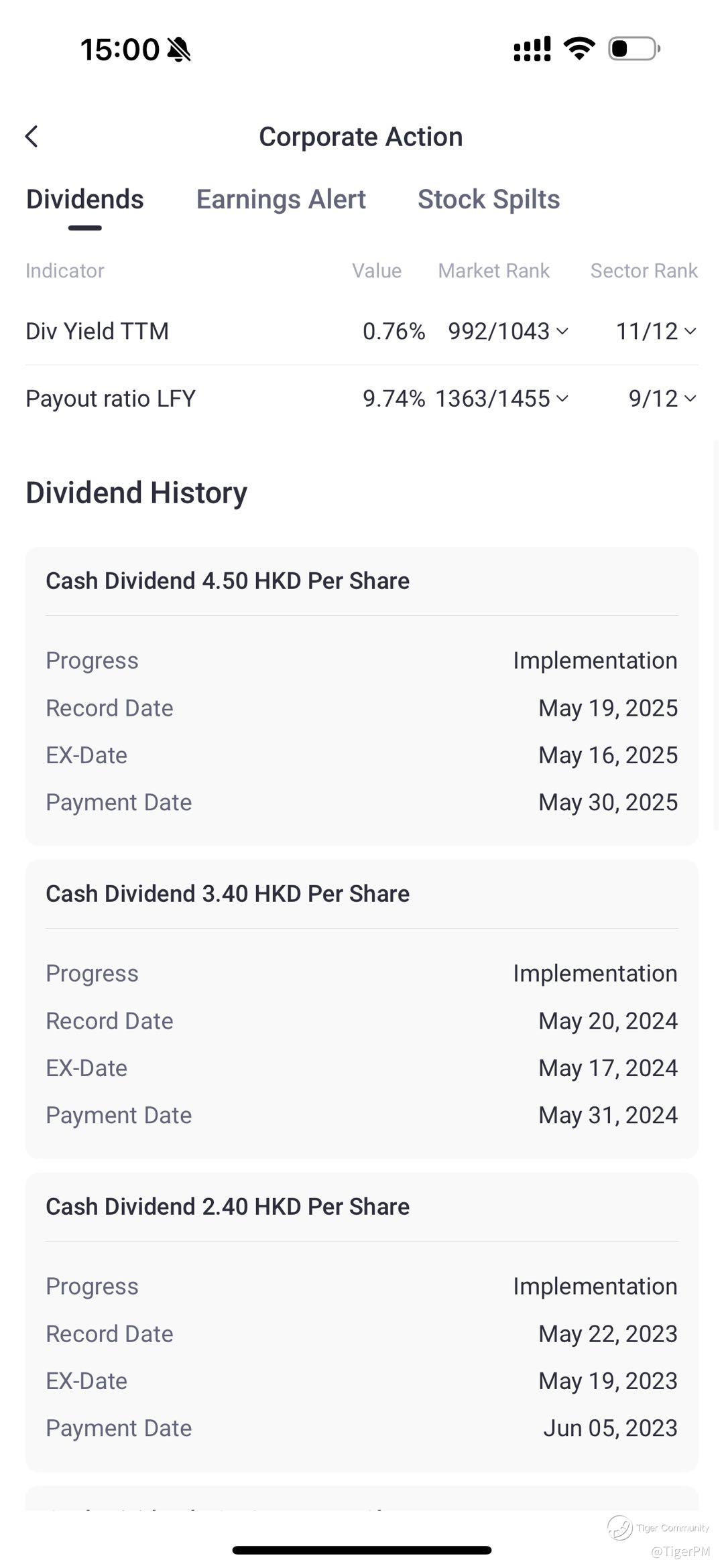Tap the back arrow icon
724x1568 pixels.
point(32,137)
